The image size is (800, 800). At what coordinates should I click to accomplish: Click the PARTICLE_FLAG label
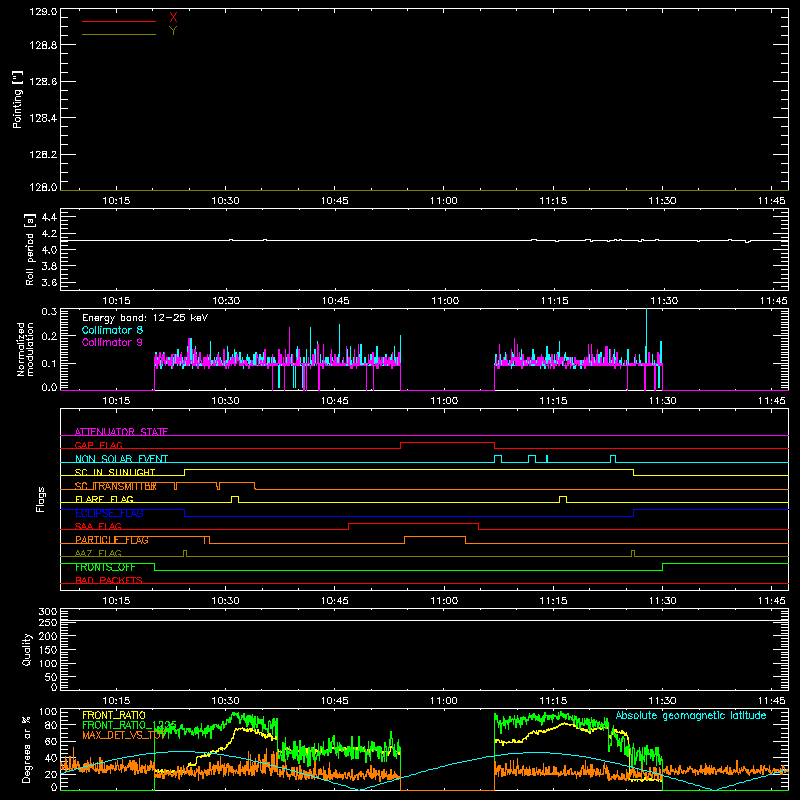(x=112, y=540)
